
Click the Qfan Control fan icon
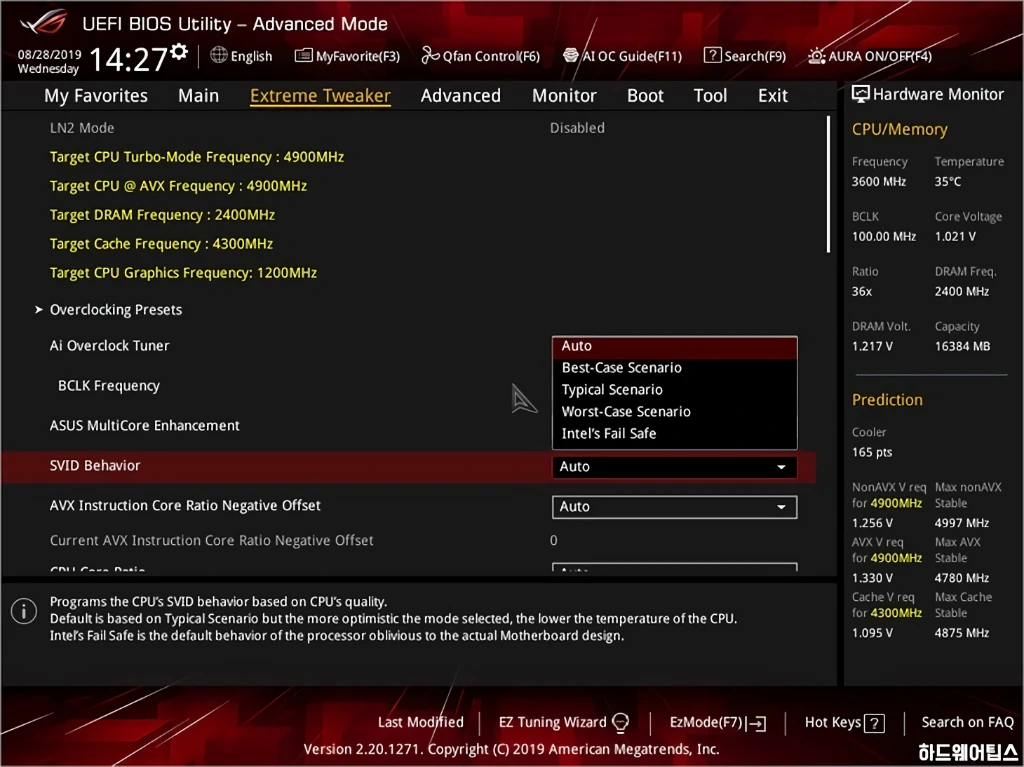430,56
